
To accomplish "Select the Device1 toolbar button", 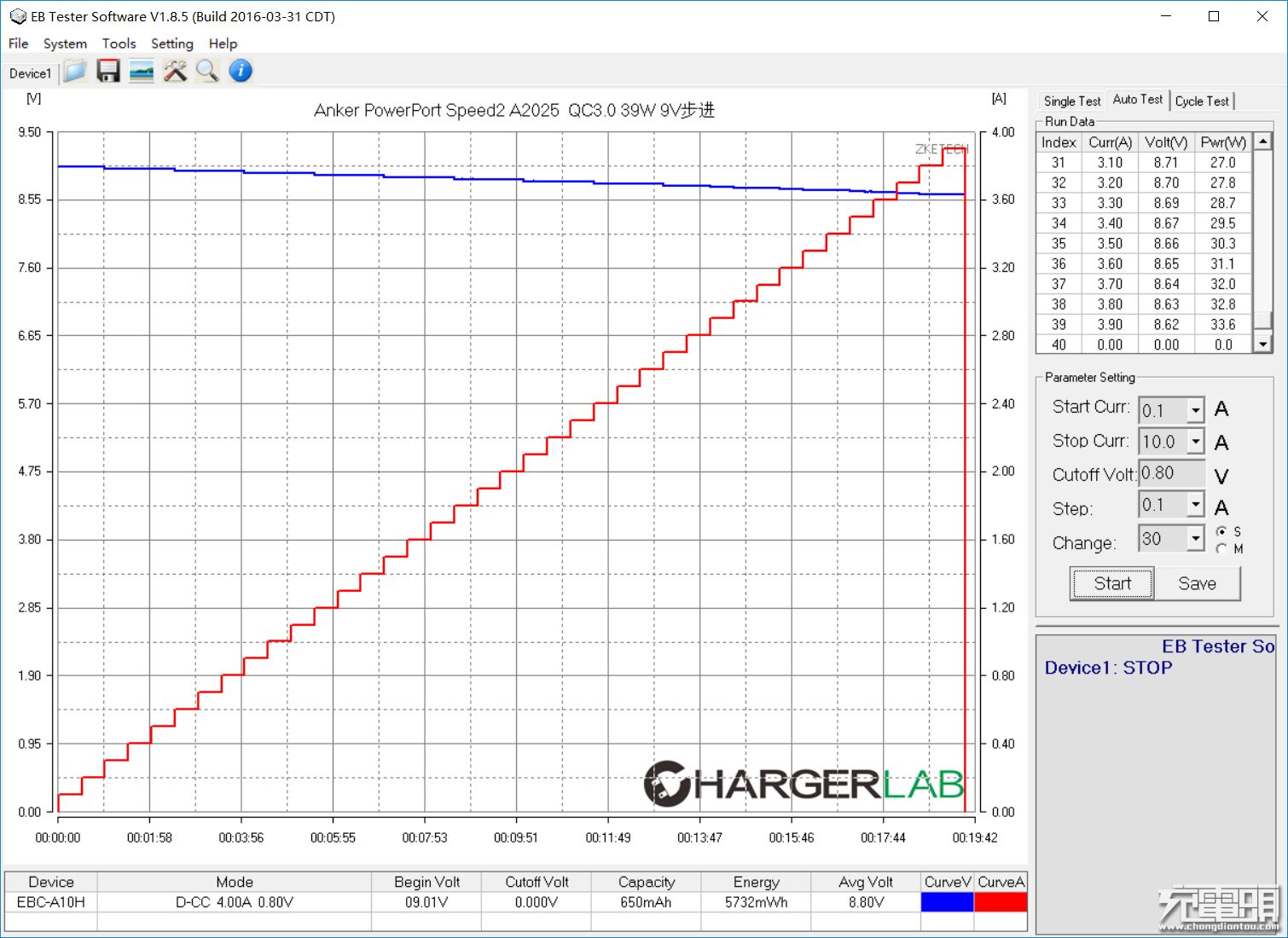I will coord(30,73).
